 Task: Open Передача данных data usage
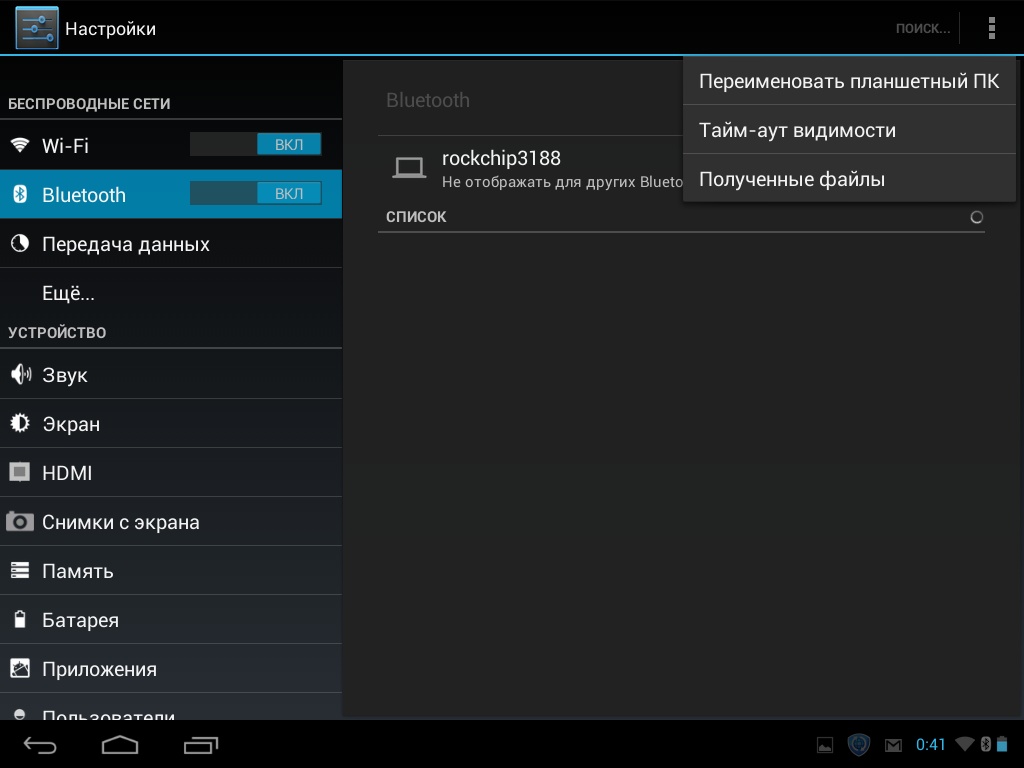[125, 244]
